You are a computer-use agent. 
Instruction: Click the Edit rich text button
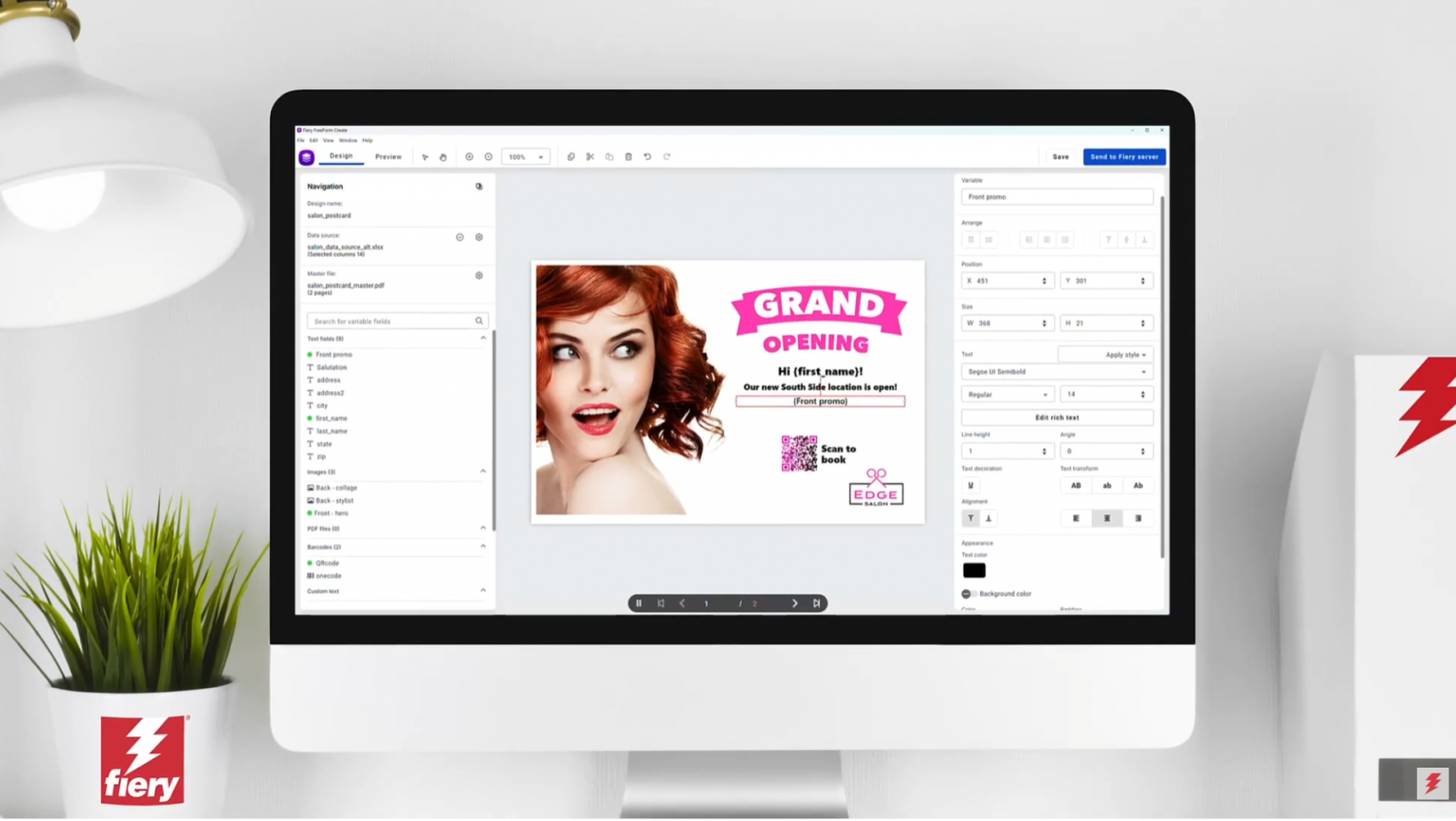pyautogui.click(x=1057, y=417)
